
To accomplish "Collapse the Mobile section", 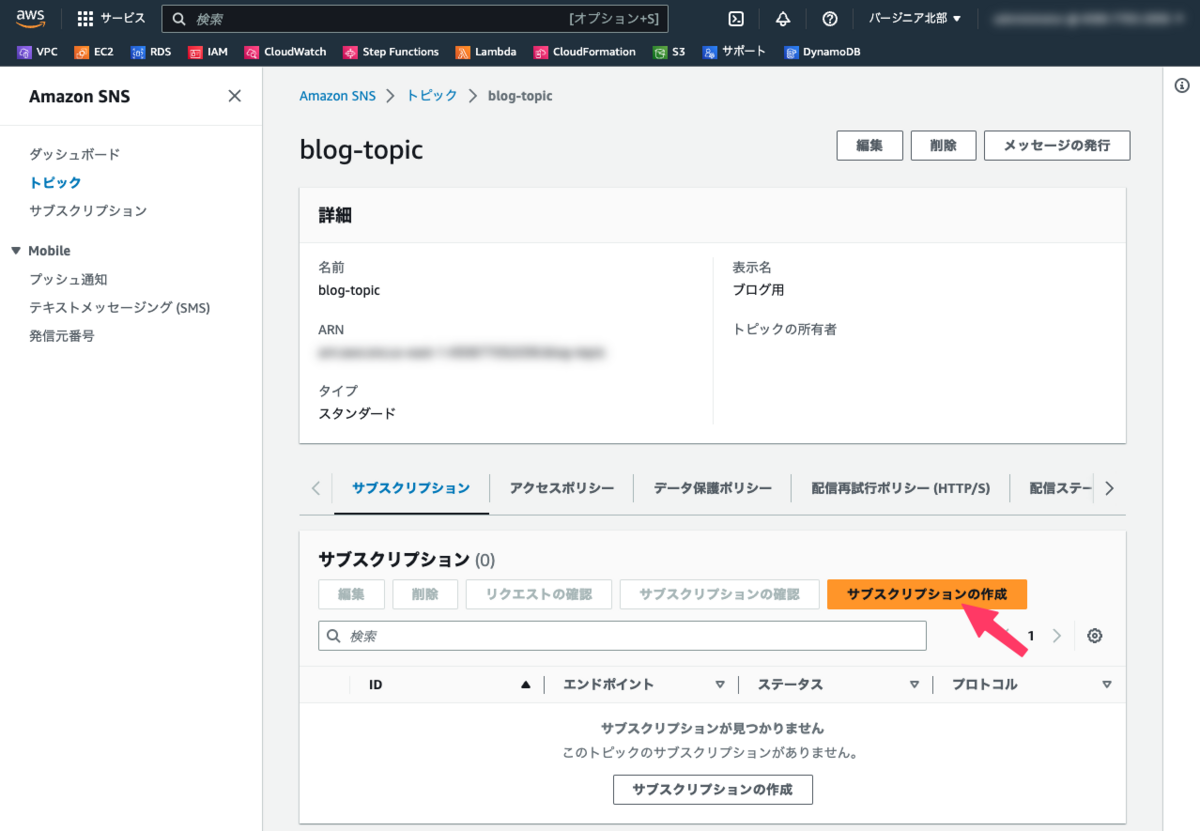I will pyautogui.click(x=15, y=251).
